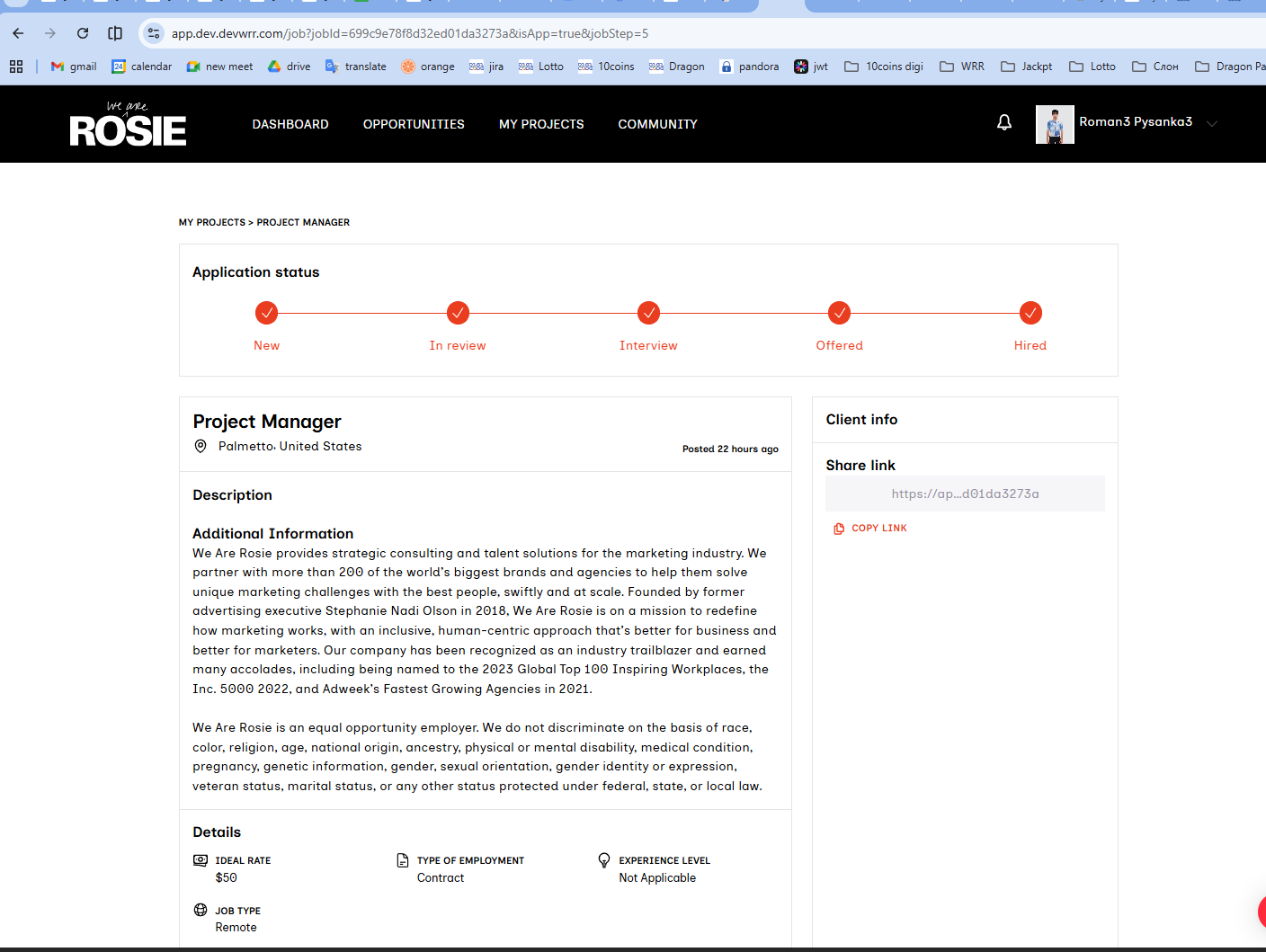The height and width of the screenshot is (952, 1266).
Task: Open the 10coins digi bookmark folder
Action: (x=884, y=67)
